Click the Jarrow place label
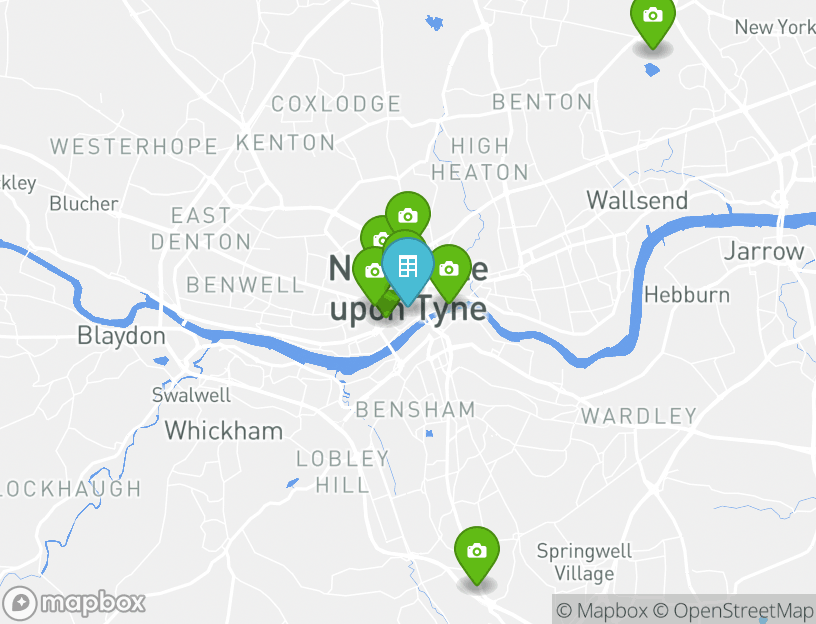 pos(764,252)
